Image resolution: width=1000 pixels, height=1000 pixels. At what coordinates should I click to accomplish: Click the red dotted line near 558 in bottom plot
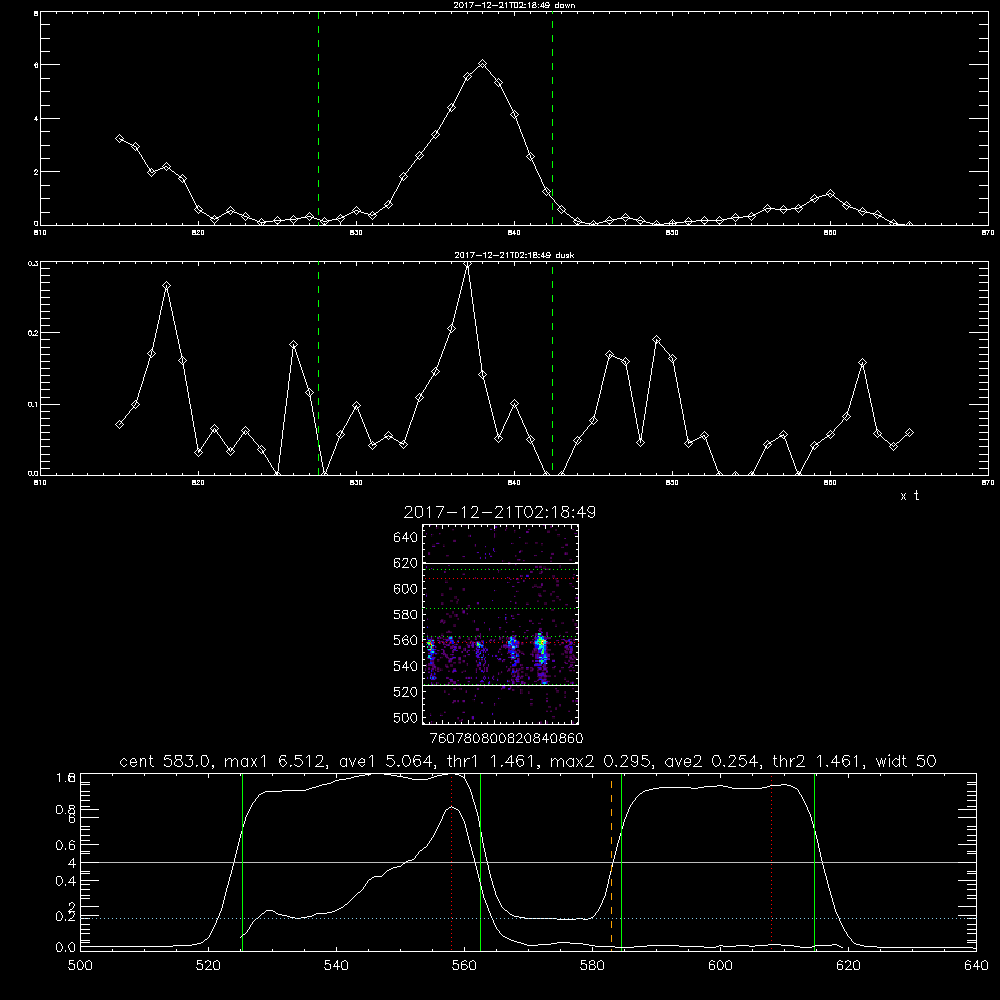click(x=452, y=861)
